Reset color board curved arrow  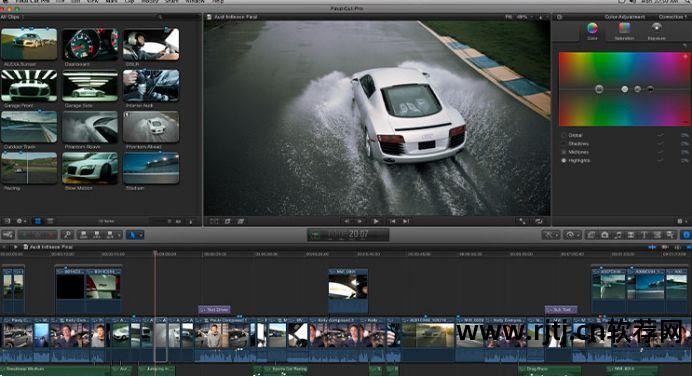click(x=684, y=45)
